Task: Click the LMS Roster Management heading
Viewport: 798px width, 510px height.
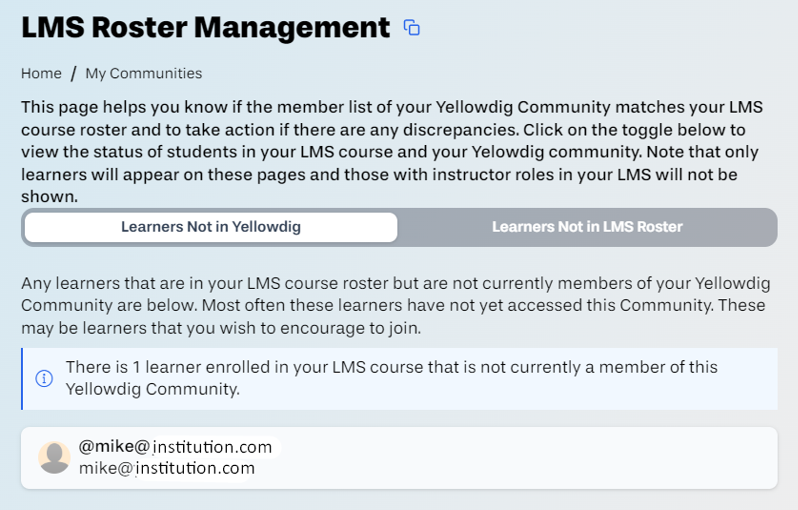Action: pyautogui.click(x=206, y=27)
